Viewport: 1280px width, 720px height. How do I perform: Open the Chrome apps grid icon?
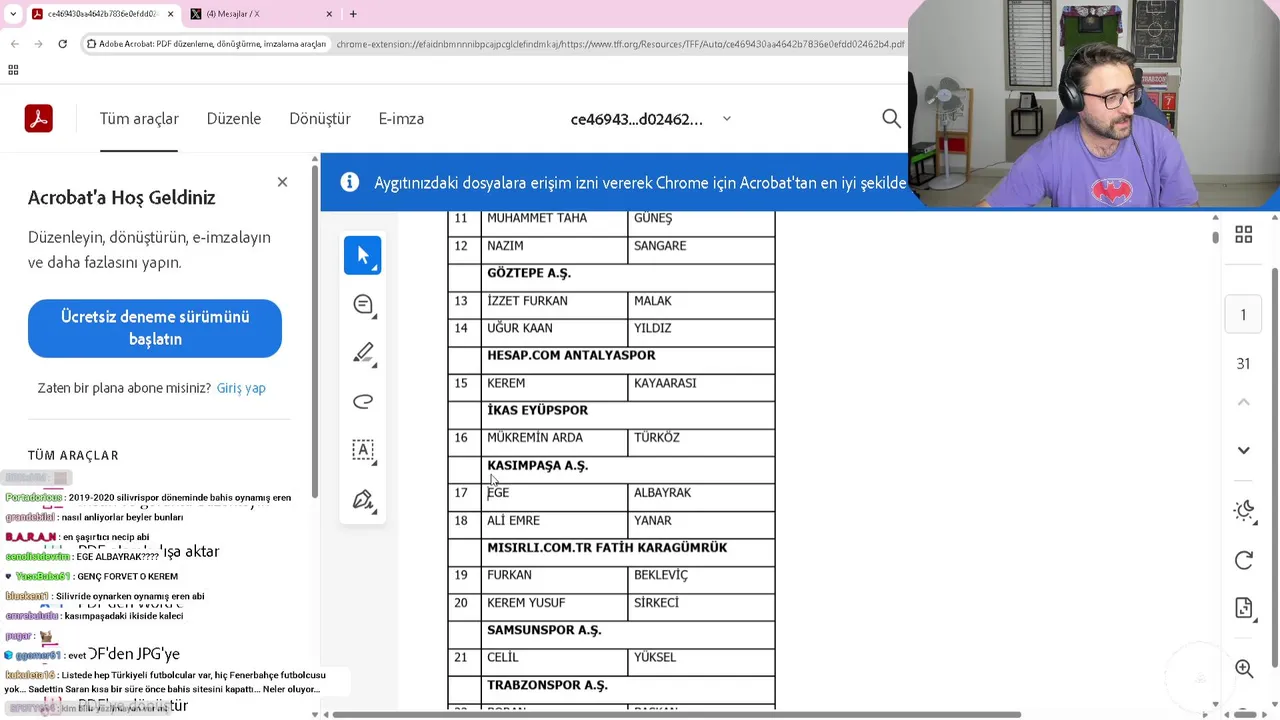click(x=13, y=70)
